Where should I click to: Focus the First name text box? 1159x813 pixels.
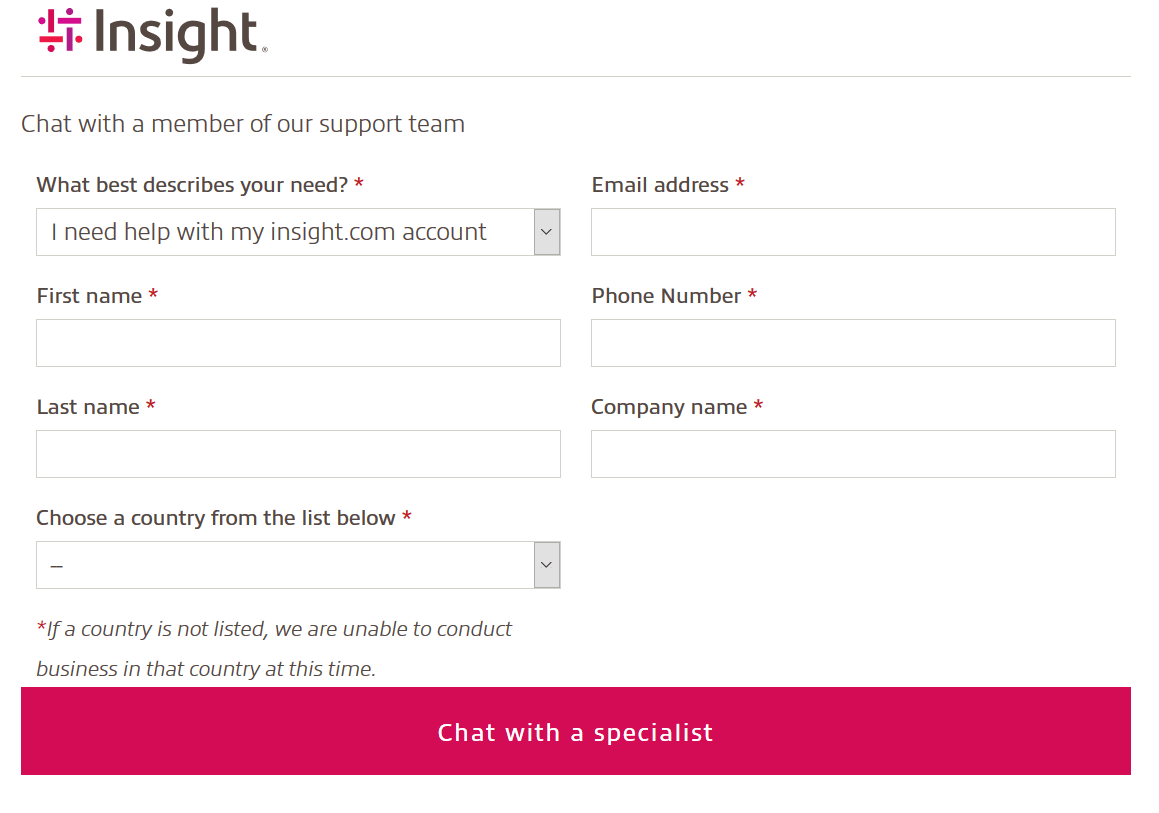coord(298,343)
